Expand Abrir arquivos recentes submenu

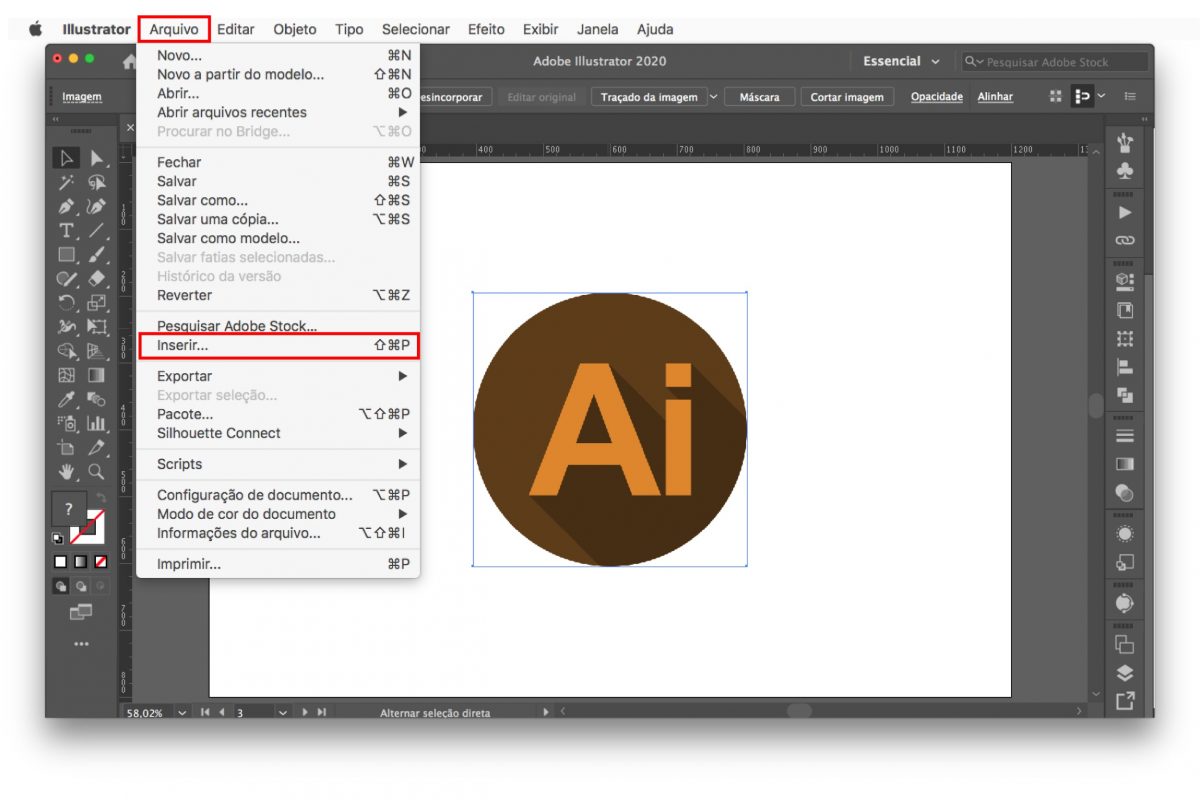click(403, 112)
